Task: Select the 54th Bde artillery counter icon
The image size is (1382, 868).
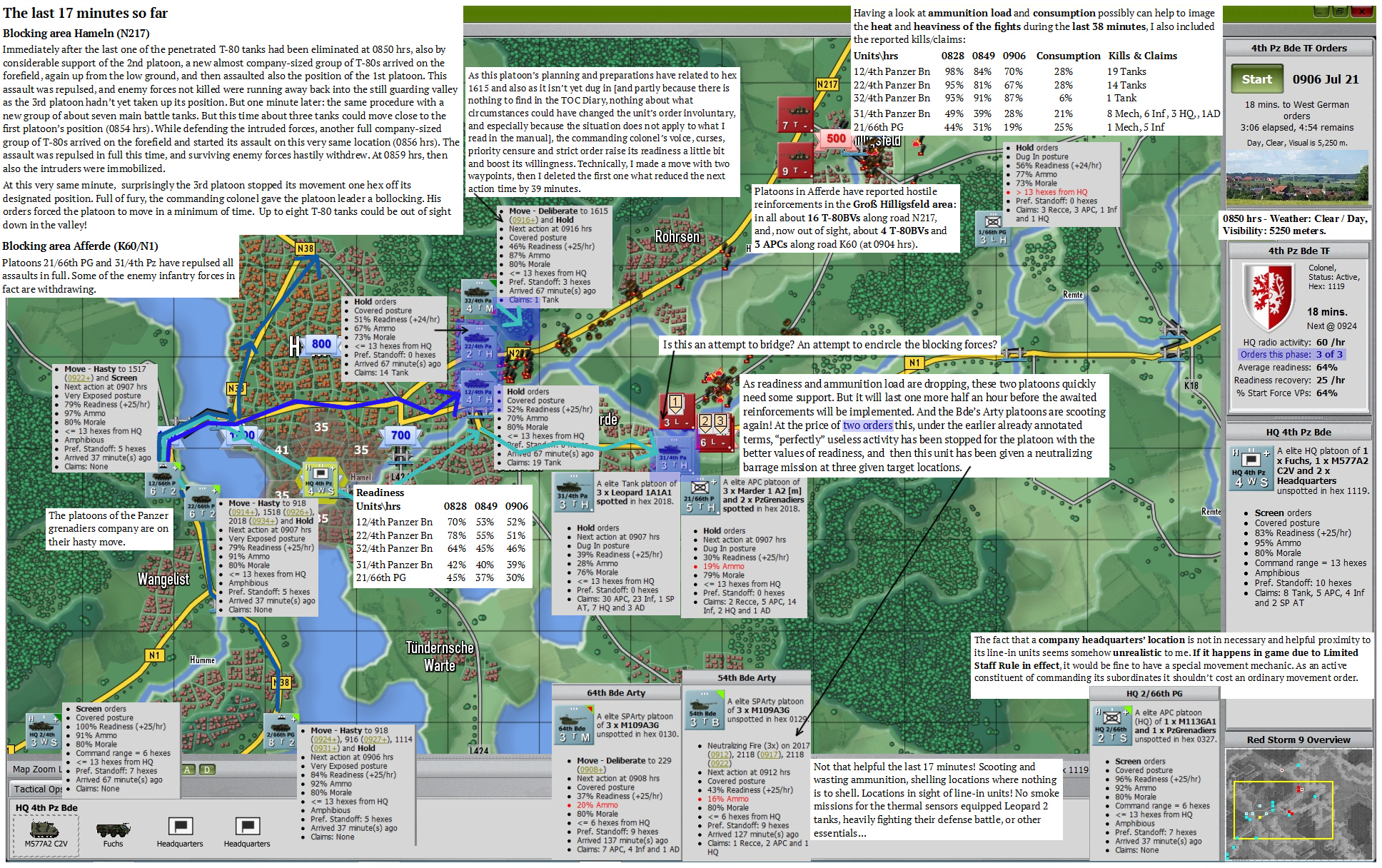Action: [703, 712]
